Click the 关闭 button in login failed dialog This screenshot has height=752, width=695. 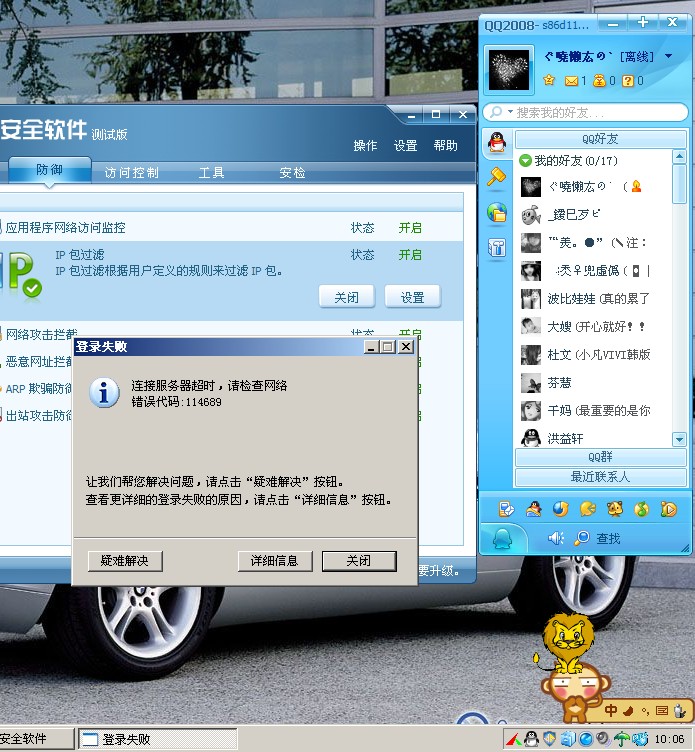click(359, 561)
